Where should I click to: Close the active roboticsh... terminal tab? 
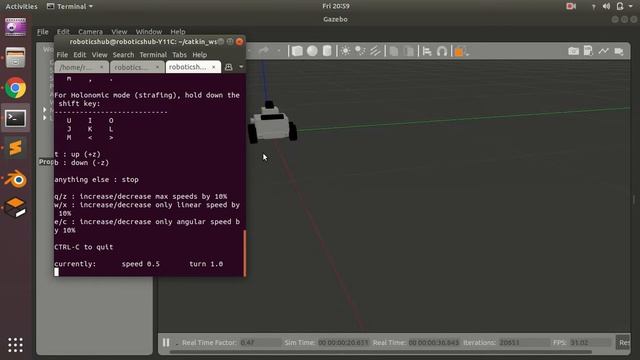click(213, 67)
